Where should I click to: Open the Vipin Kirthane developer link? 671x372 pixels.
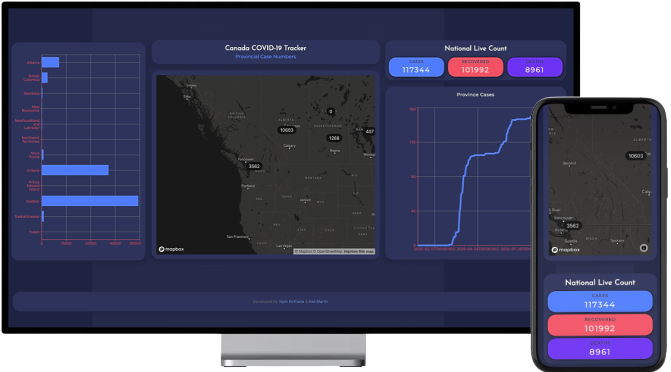pos(291,302)
